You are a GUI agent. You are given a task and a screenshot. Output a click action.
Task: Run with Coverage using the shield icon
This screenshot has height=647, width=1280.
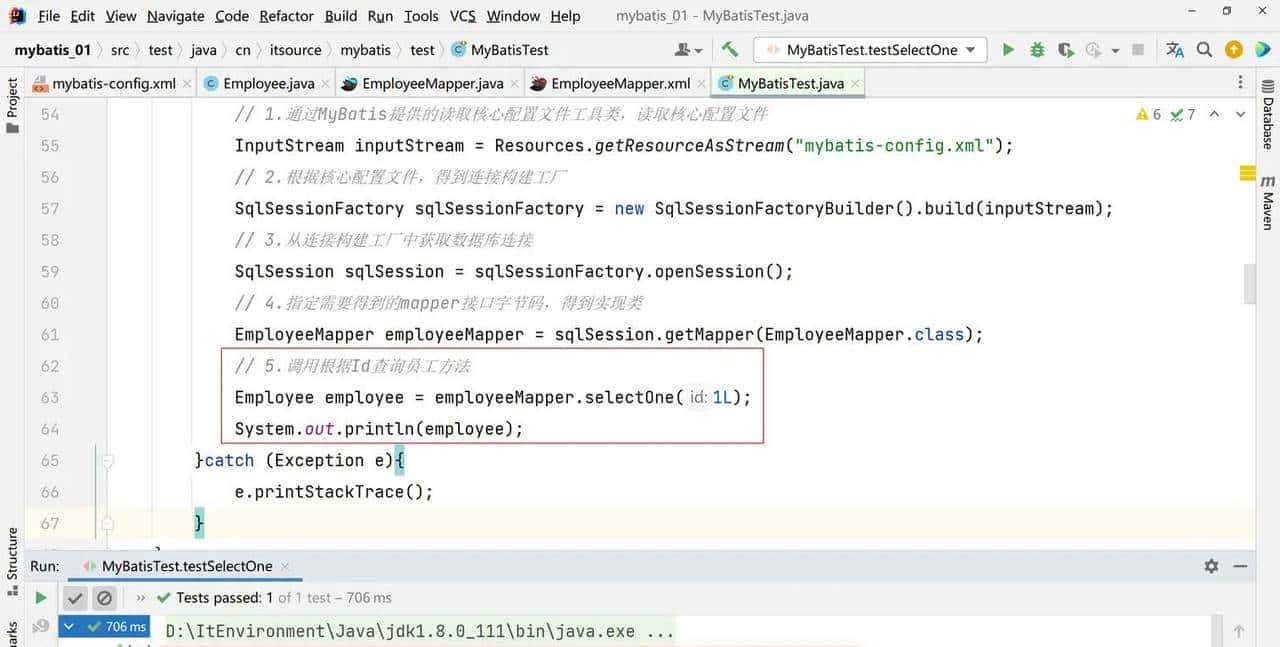(1066, 50)
